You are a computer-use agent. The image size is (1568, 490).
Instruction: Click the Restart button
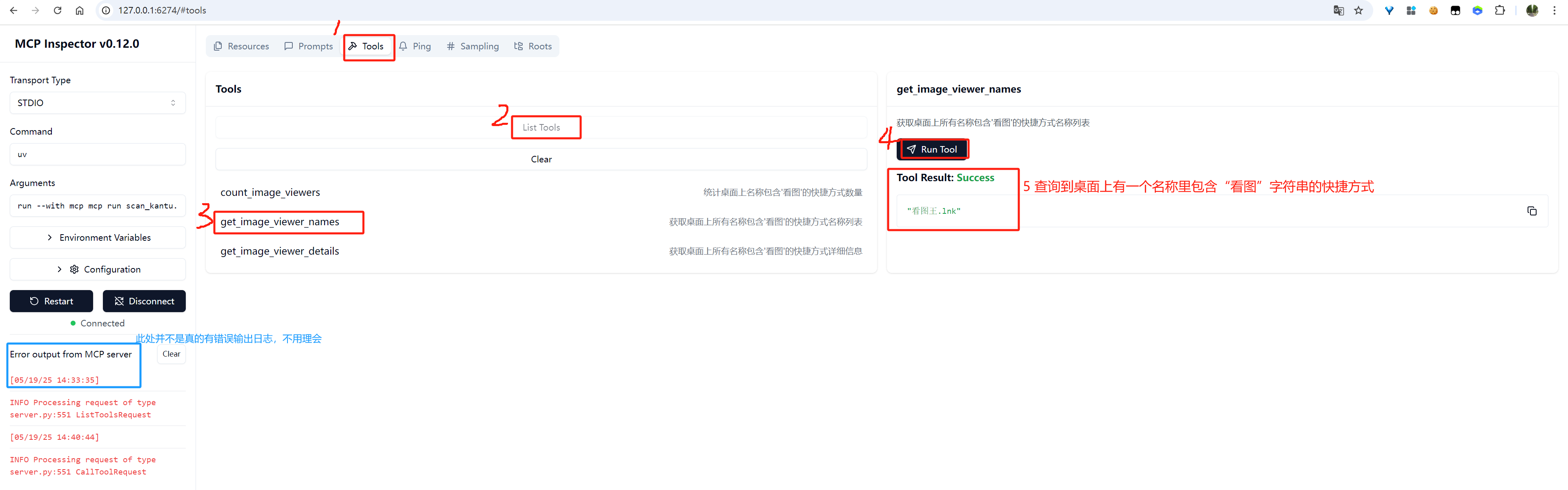coord(51,301)
